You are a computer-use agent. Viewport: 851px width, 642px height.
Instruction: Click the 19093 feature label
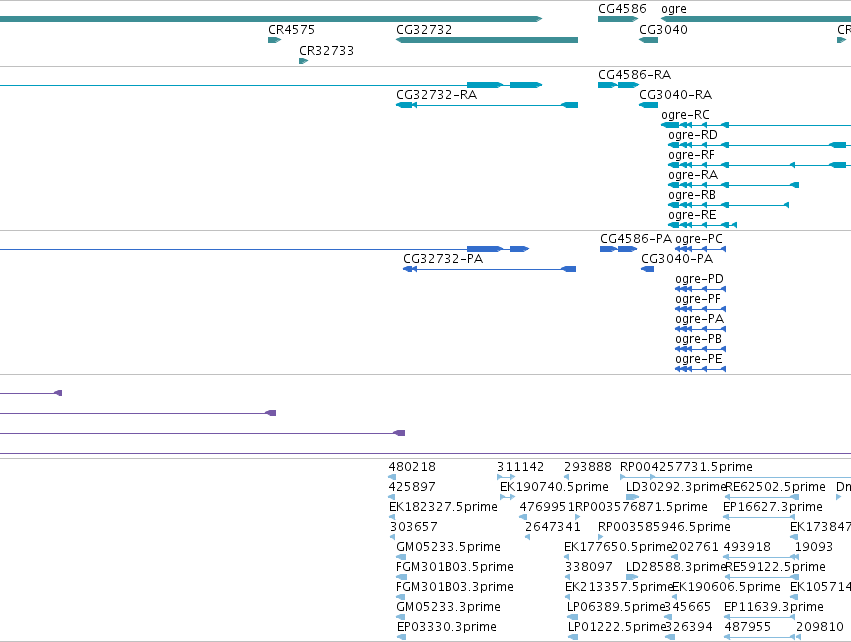tap(814, 547)
